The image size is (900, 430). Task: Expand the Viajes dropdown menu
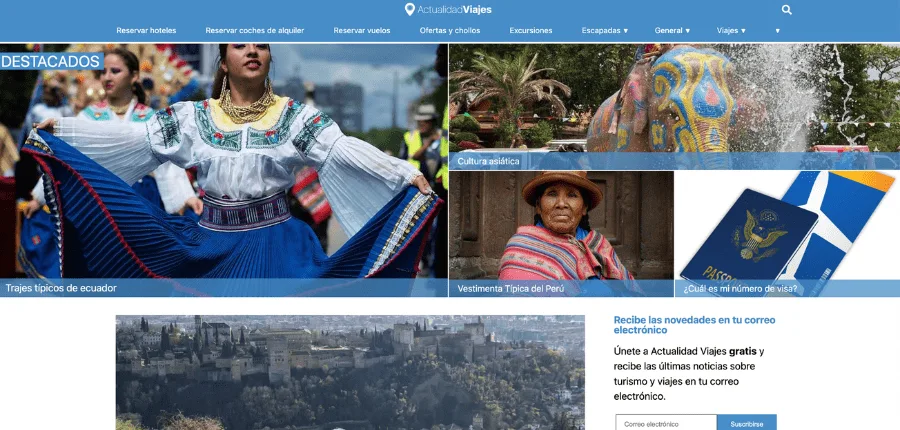731,30
